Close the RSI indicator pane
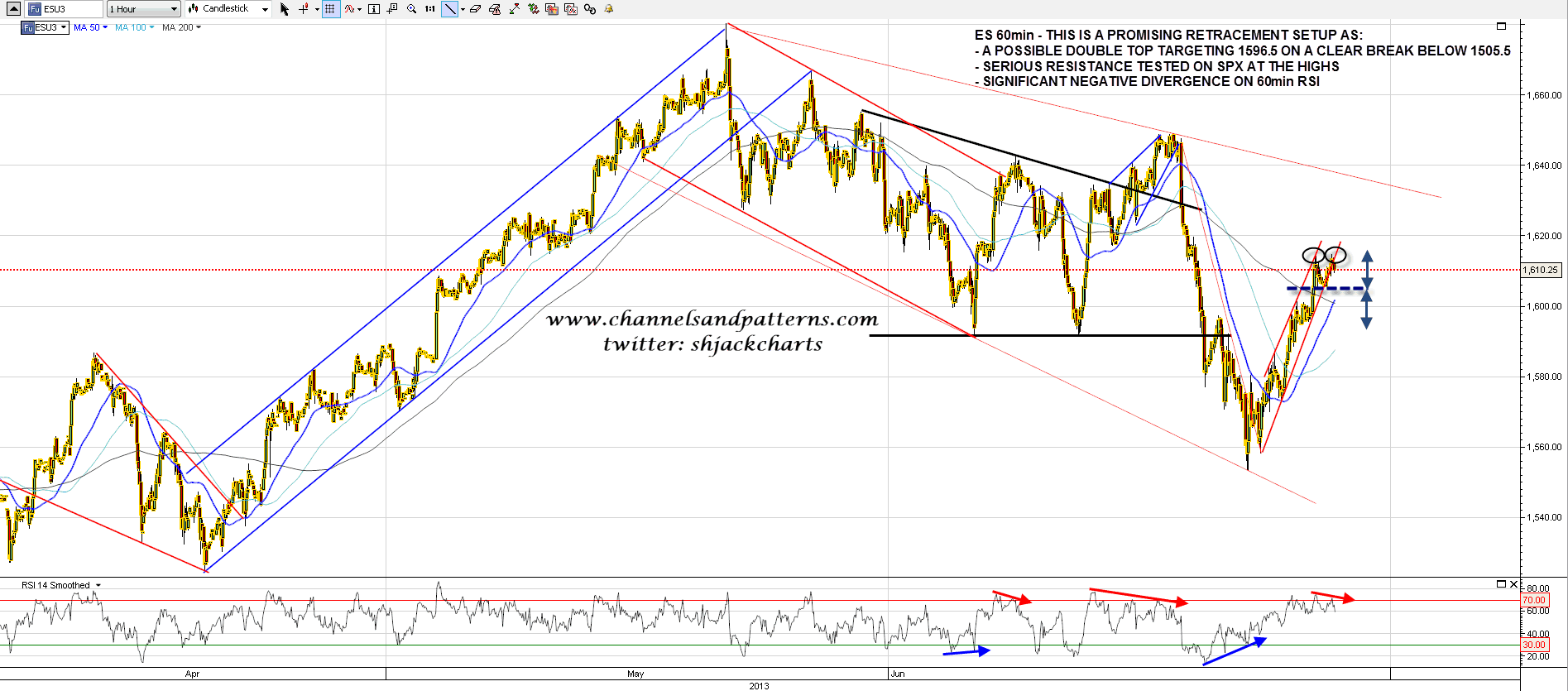The image size is (1568, 691). [x=1514, y=584]
